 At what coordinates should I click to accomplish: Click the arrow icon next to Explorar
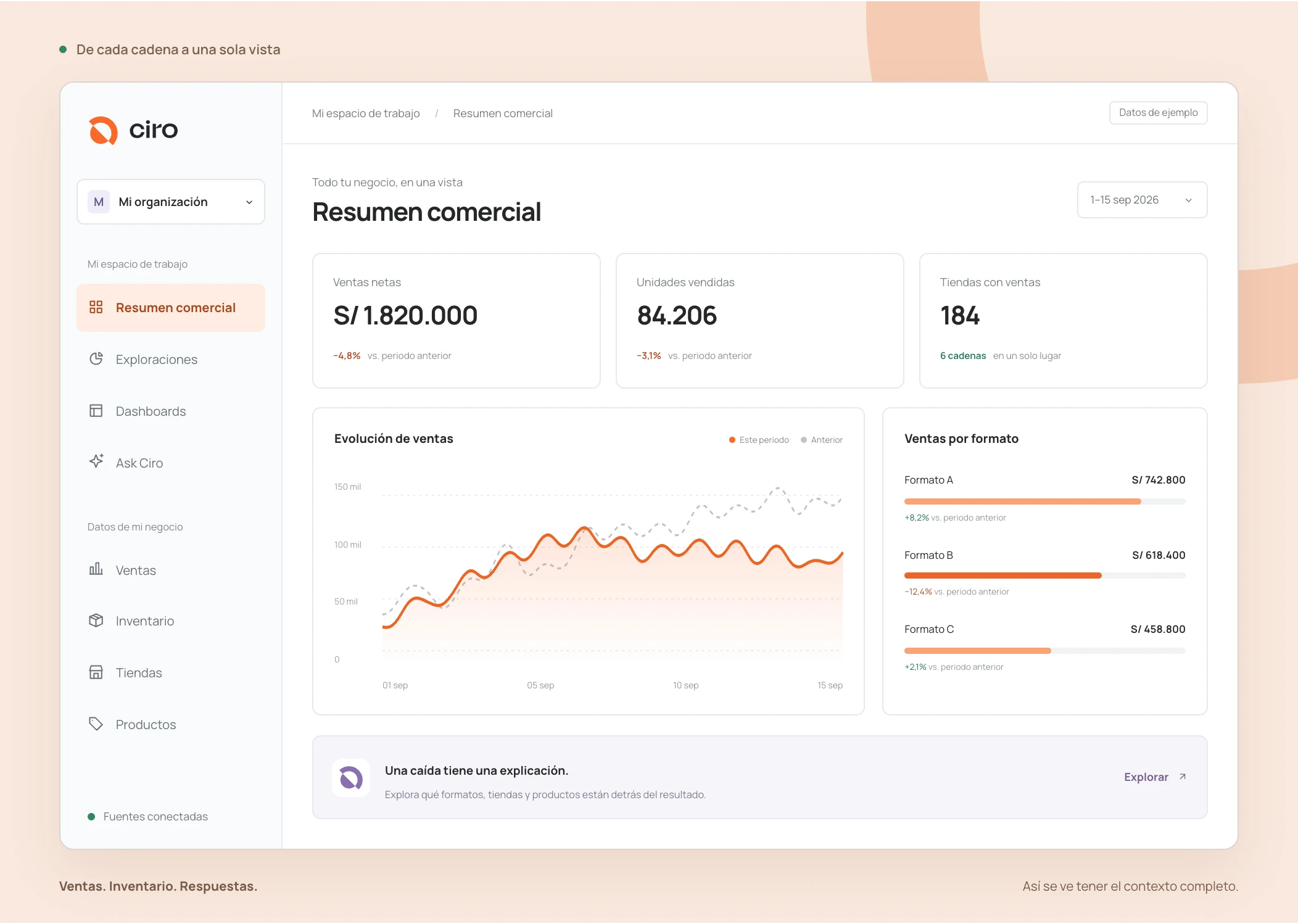[1183, 777]
